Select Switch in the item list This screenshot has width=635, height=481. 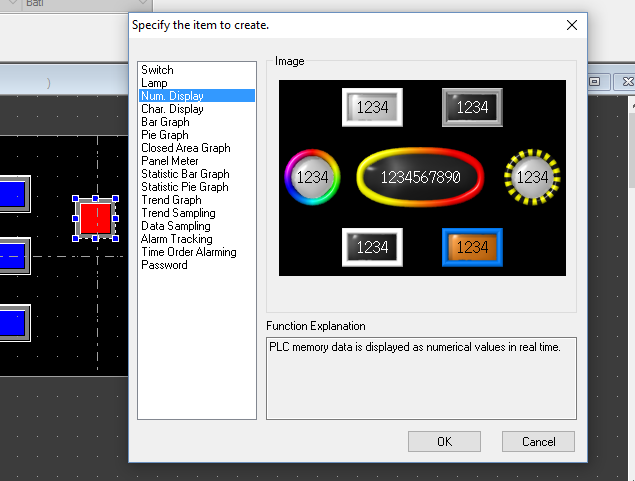point(157,70)
